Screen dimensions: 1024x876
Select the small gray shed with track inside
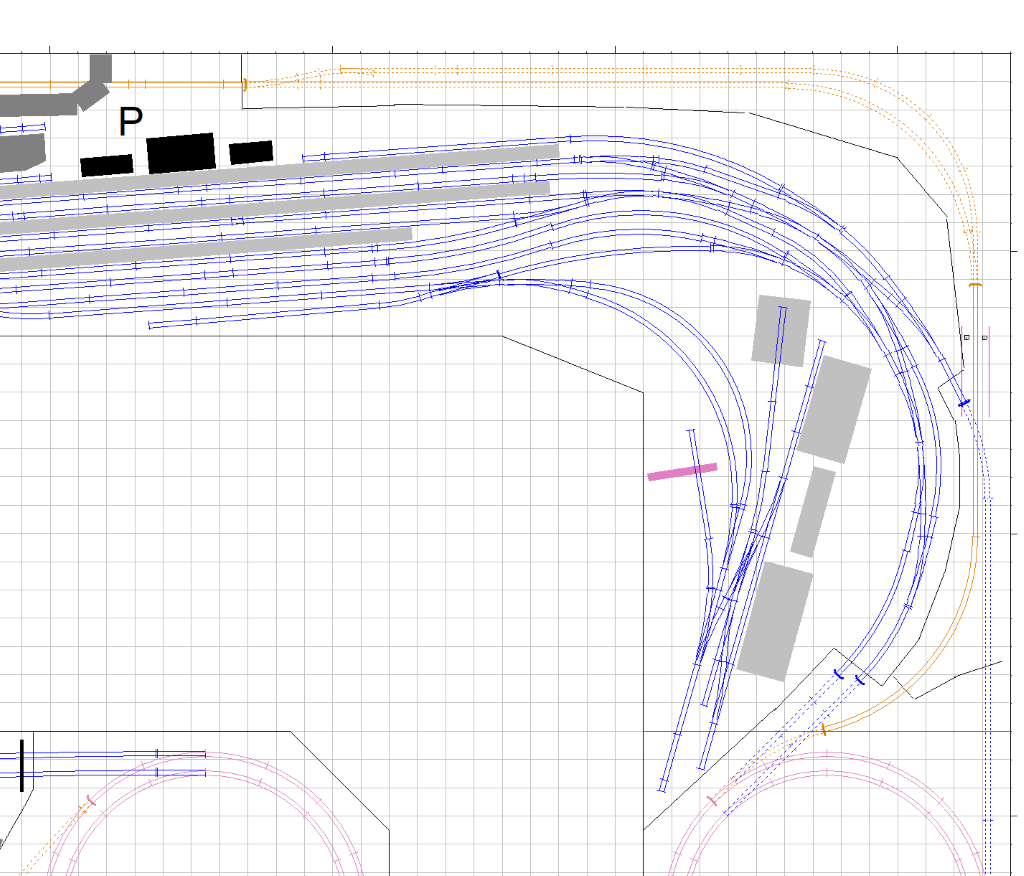pos(781,330)
